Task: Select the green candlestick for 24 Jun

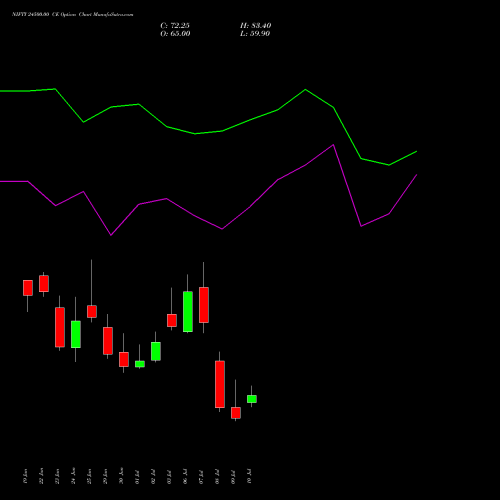Action: coord(76,334)
